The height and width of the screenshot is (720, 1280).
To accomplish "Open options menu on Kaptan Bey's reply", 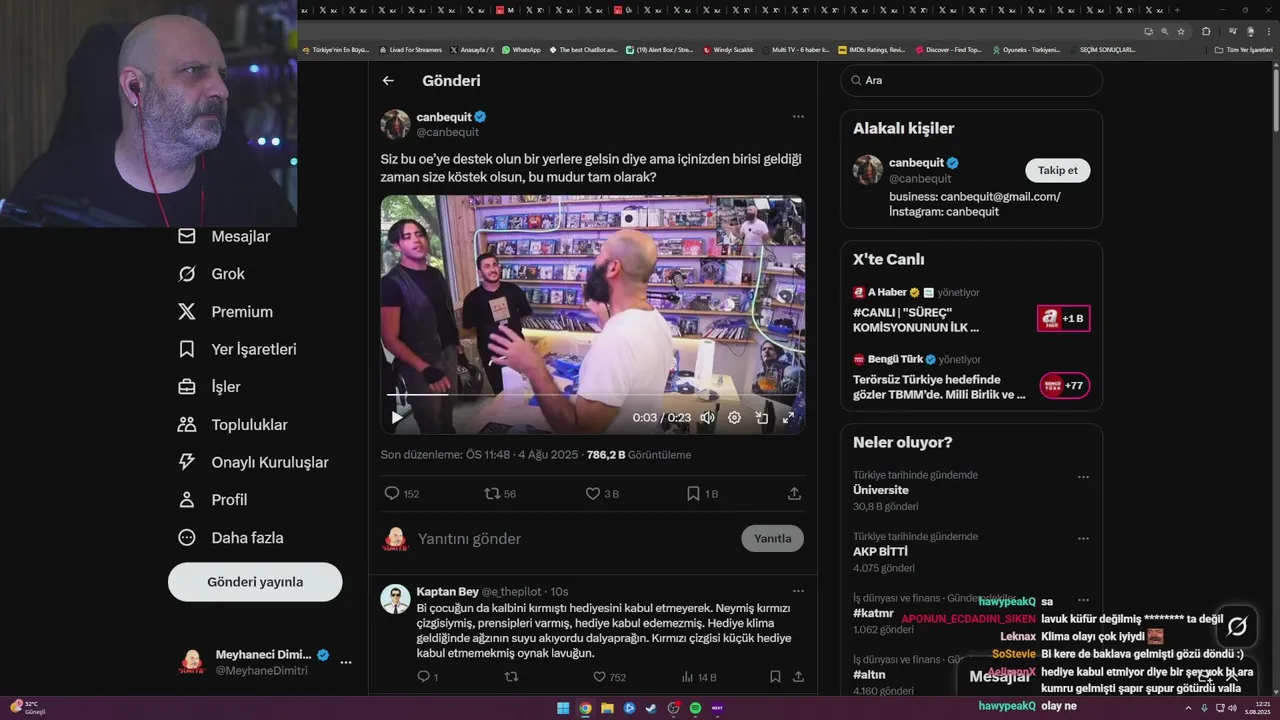I will point(798,591).
